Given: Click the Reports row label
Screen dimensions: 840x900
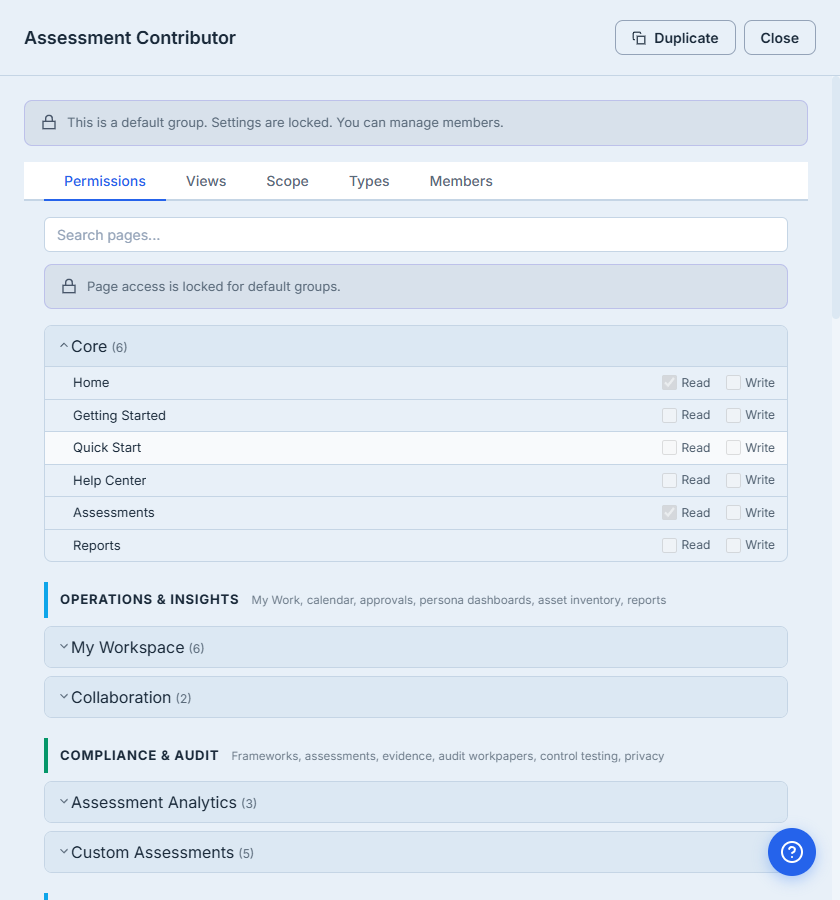Looking at the screenshot, I should pyautogui.click(x=96, y=545).
